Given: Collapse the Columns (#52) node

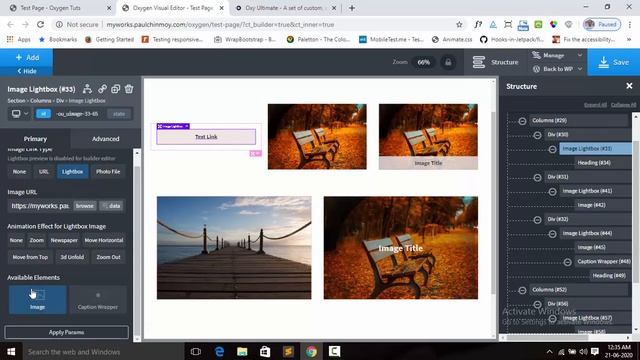Looking at the screenshot, I should coord(522,290).
